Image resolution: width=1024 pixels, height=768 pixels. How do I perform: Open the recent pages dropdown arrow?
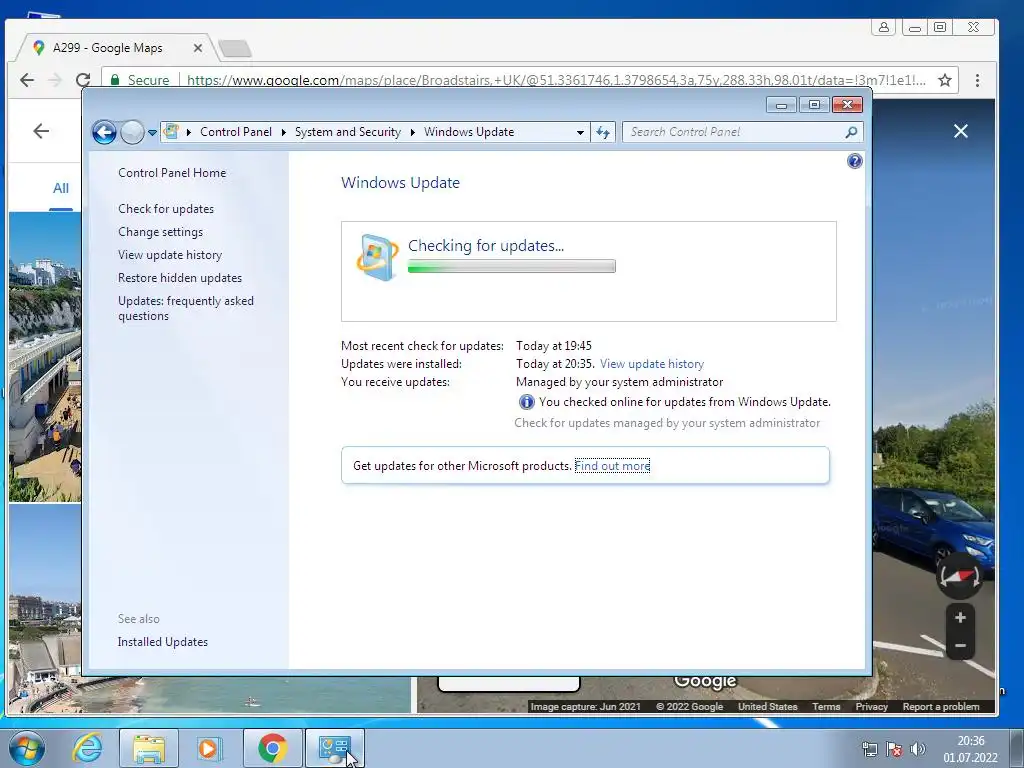click(x=152, y=133)
